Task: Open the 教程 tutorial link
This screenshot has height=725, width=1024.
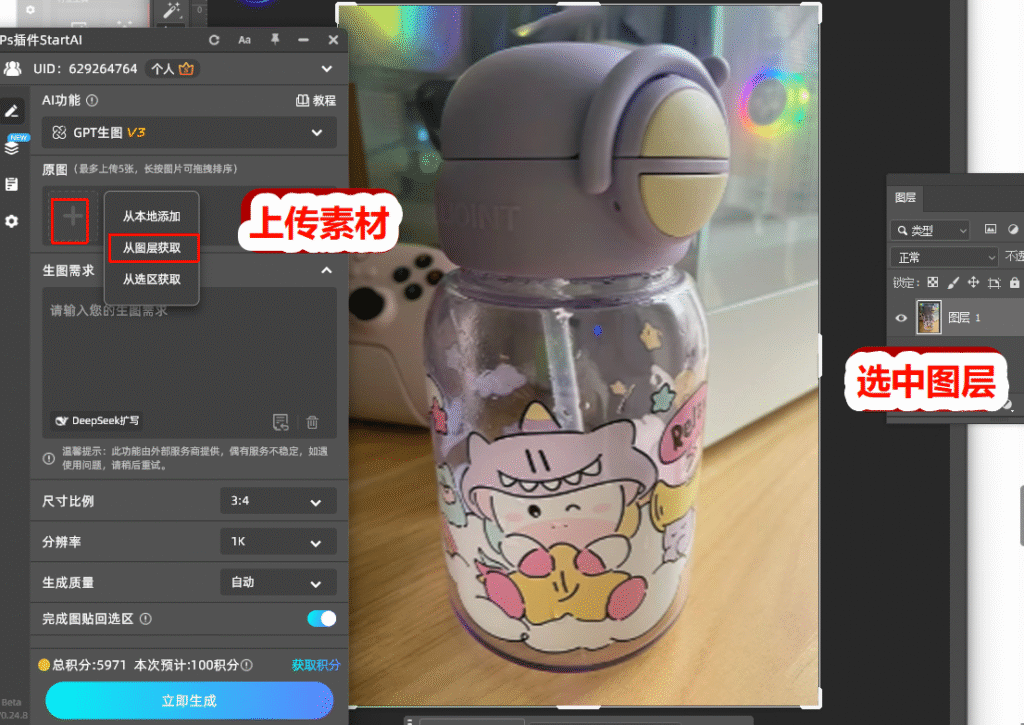Action: tap(316, 100)
